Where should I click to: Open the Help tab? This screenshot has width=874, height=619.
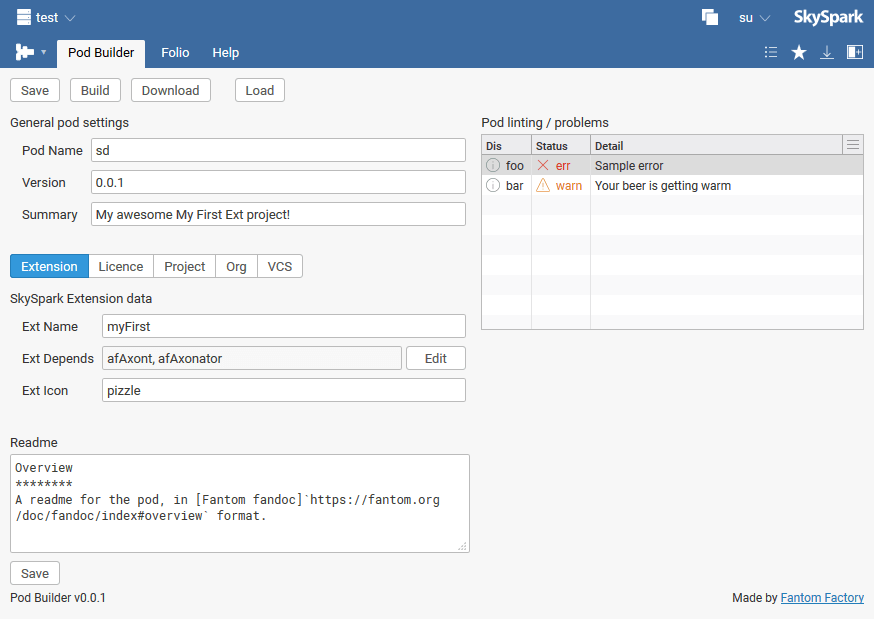pyautogui.click(x=225, y=53)
